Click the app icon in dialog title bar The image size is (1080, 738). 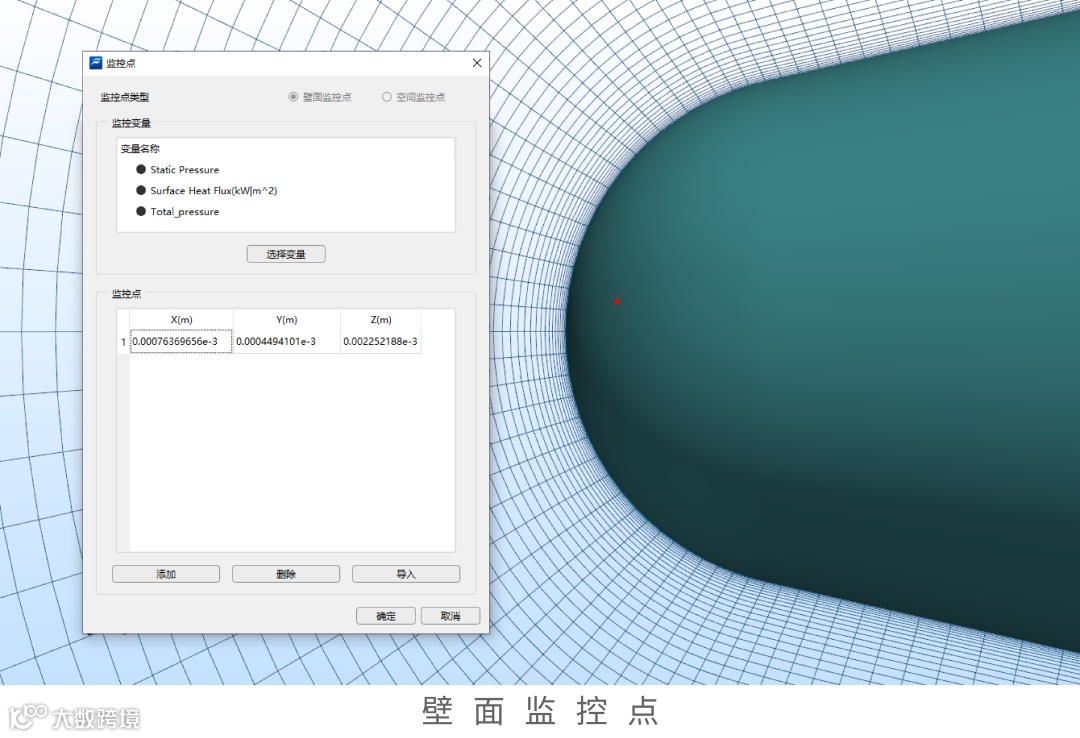click(x=96, y=63)
